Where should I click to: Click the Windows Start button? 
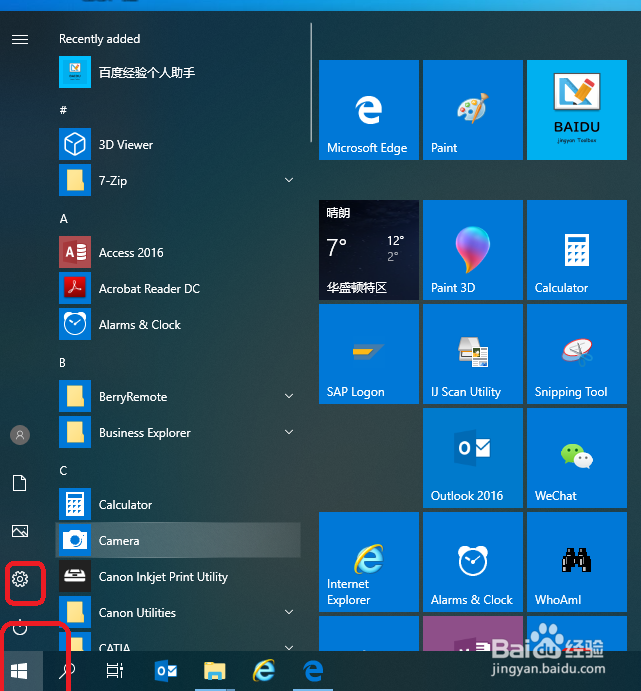tap(19, 671)
